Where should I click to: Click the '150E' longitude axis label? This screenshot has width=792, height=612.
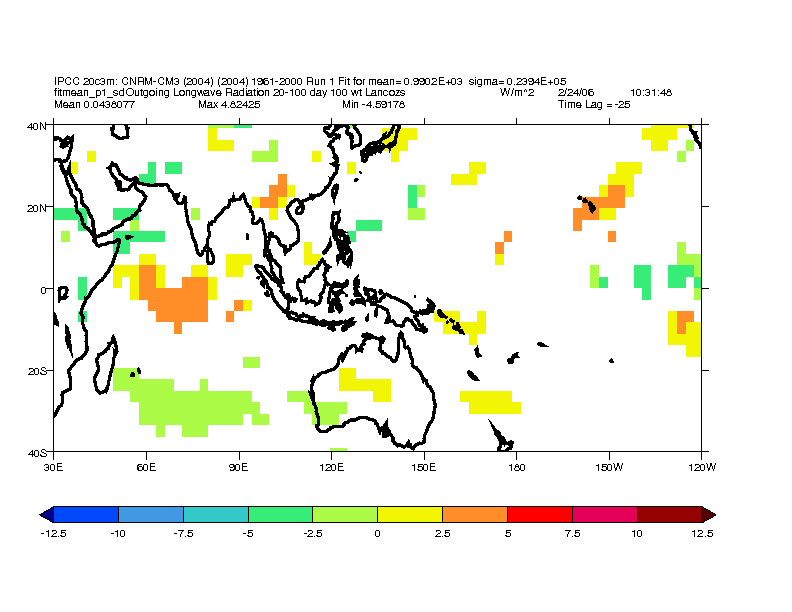point(424,467)
